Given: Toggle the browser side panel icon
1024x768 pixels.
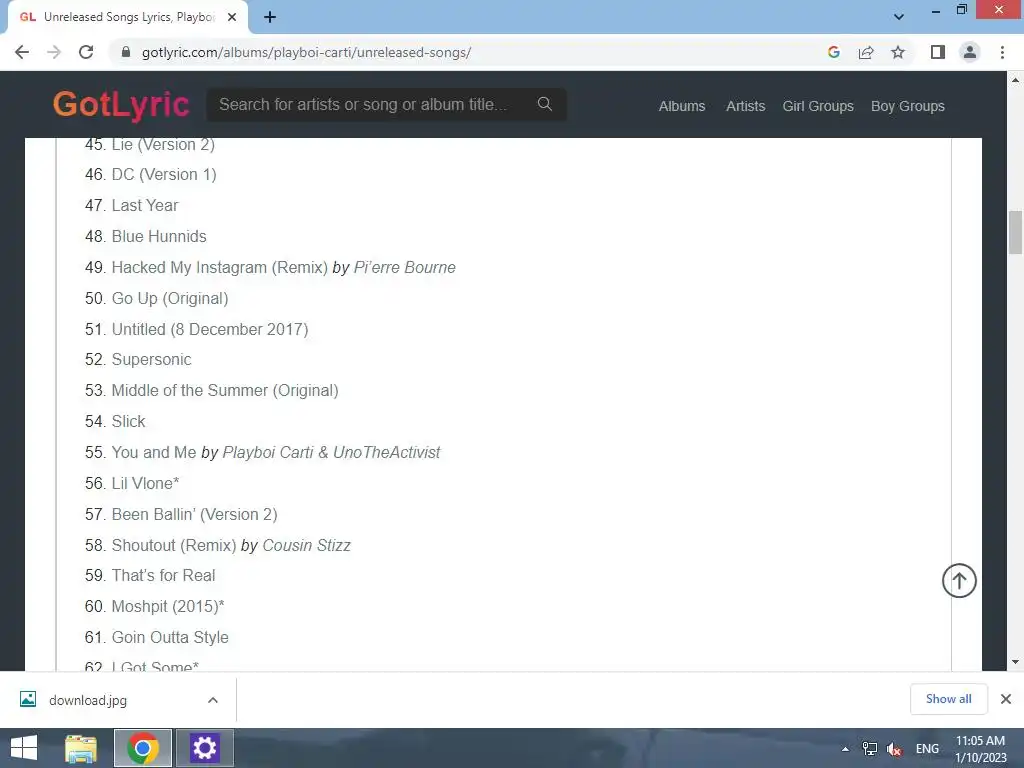Looking at the screenshot, I should point(938,52).
